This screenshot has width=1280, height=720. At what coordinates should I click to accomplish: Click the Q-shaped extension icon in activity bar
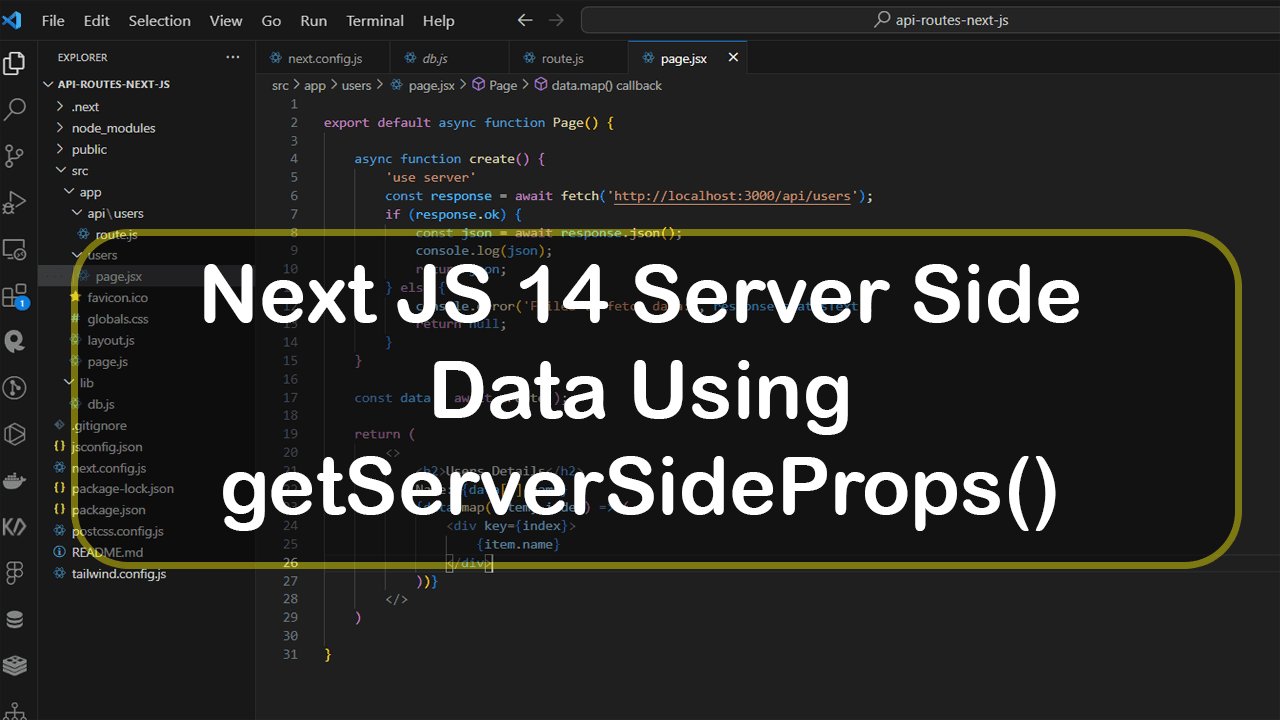[x=15, y=342]
